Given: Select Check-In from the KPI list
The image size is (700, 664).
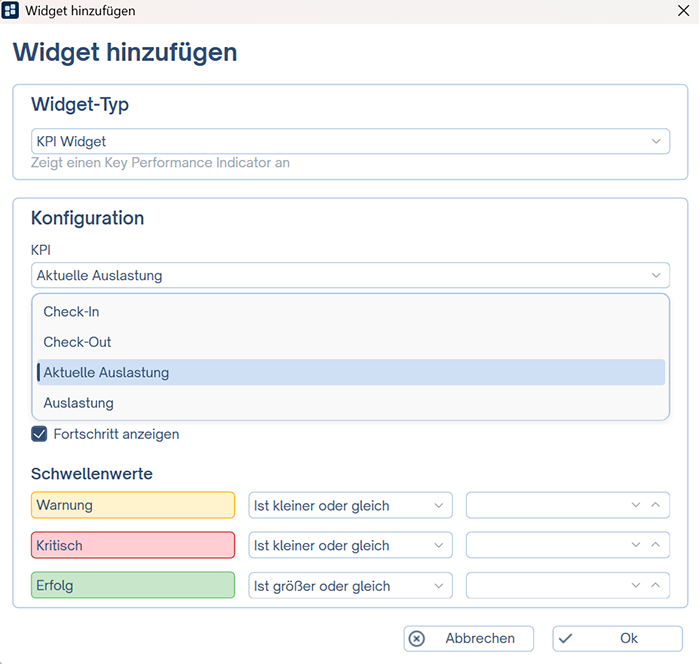Looking at the screenshot, I should pyautogui.click(x=72, y=312).
